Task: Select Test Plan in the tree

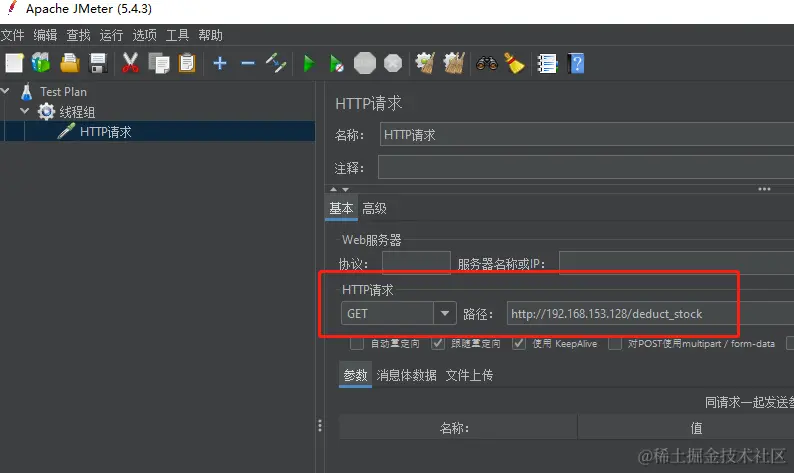Action: (x=63, y=92)
